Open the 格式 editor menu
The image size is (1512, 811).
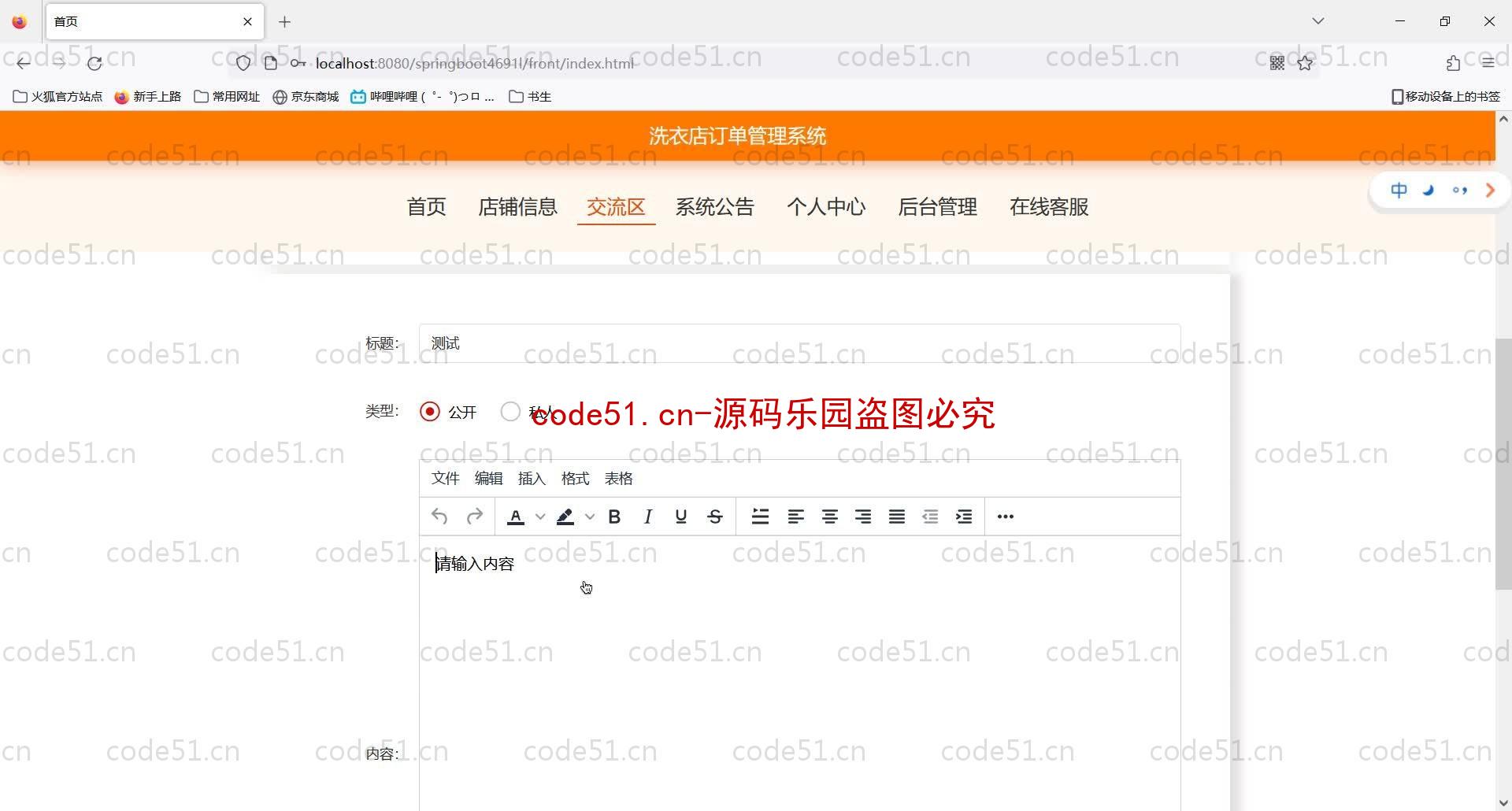tap(575, 479)
